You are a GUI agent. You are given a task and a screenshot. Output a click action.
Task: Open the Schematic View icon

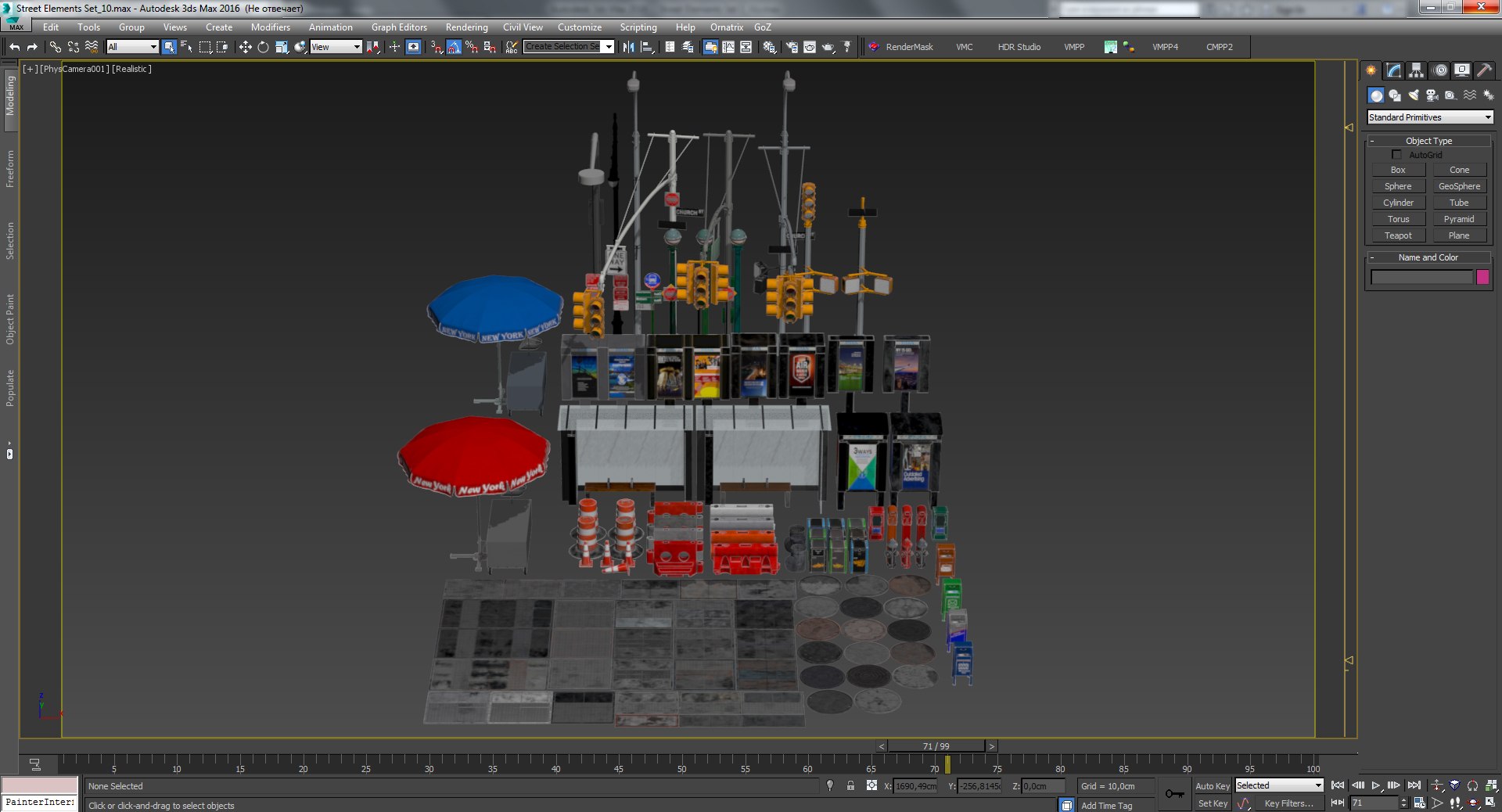click(x=746, y=47)
